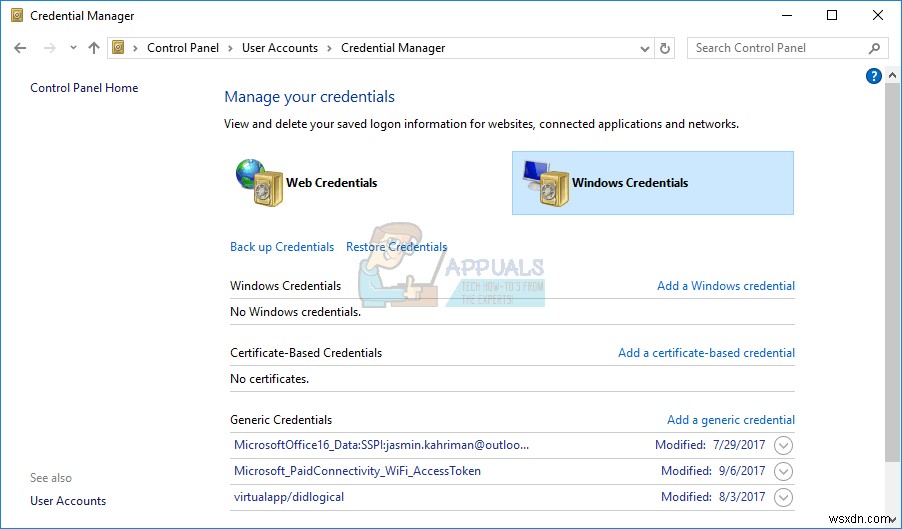Viewport: 902px width, 529px height.
Task: Open the recent locations dropdown arrow
Action: pos(73,48)
